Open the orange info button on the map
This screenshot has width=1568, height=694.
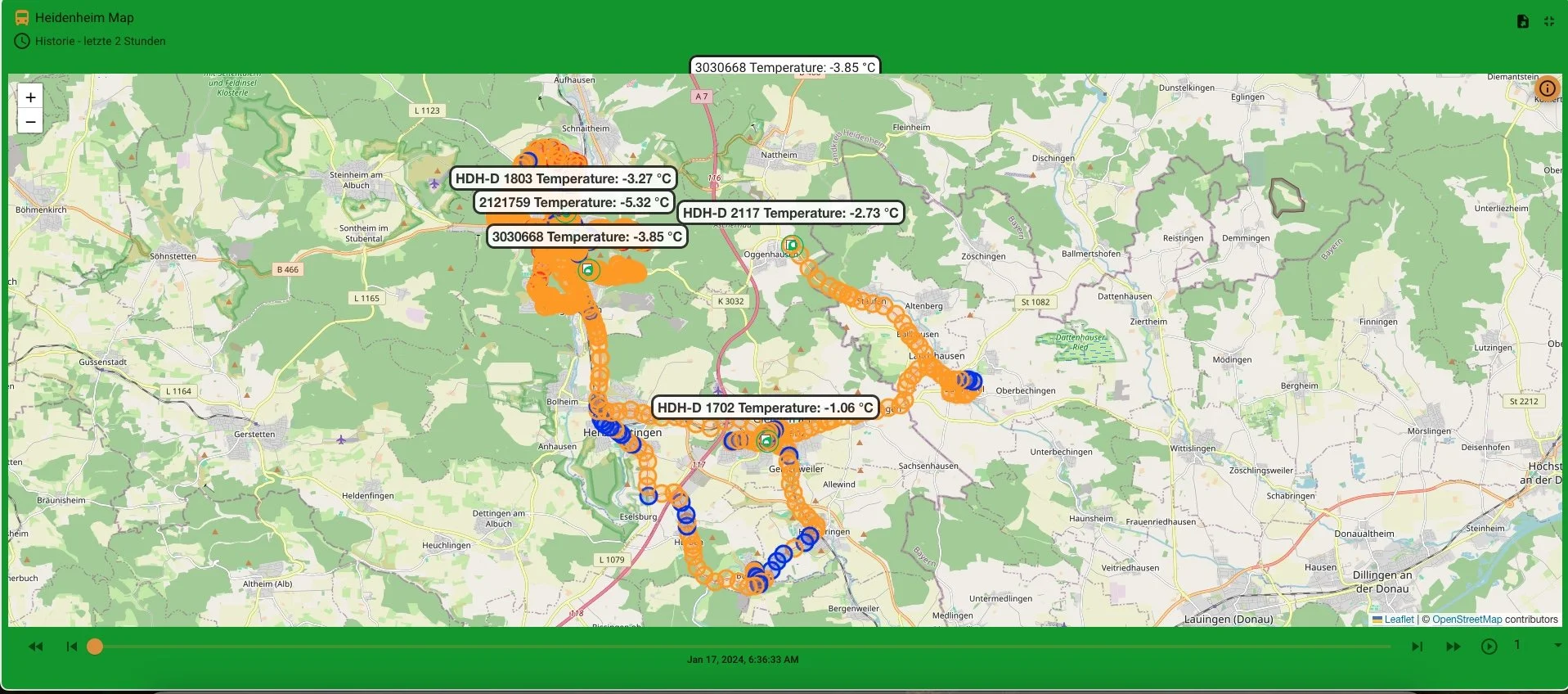click(1548, 88)
